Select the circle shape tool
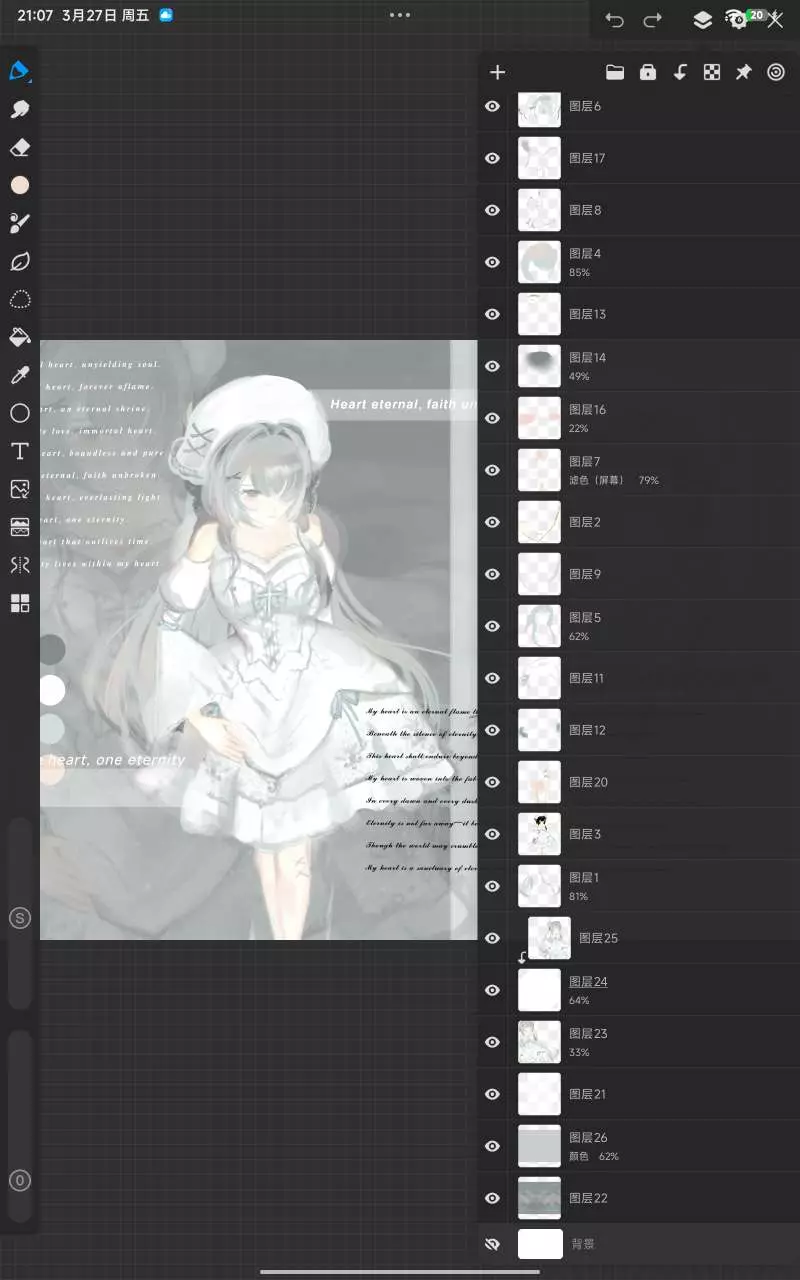Viewport: 800px width, 1280px height. (x=20, y=413)
